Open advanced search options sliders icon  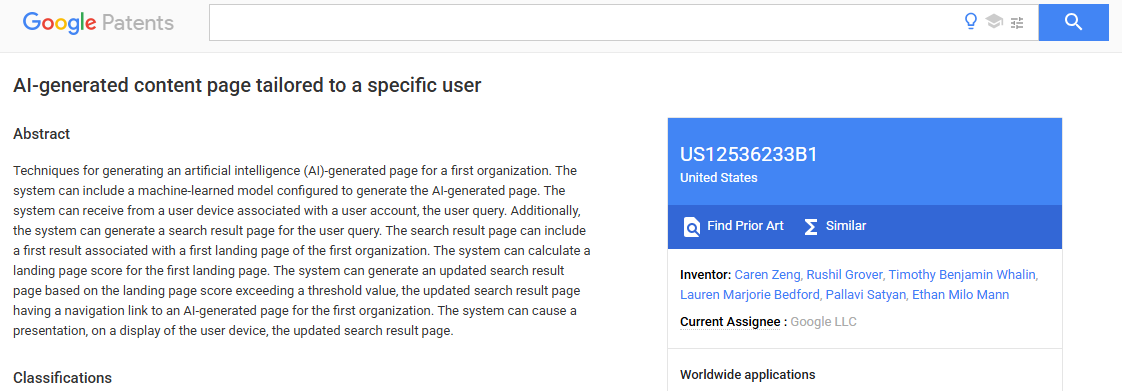(x=1017, y=23)
